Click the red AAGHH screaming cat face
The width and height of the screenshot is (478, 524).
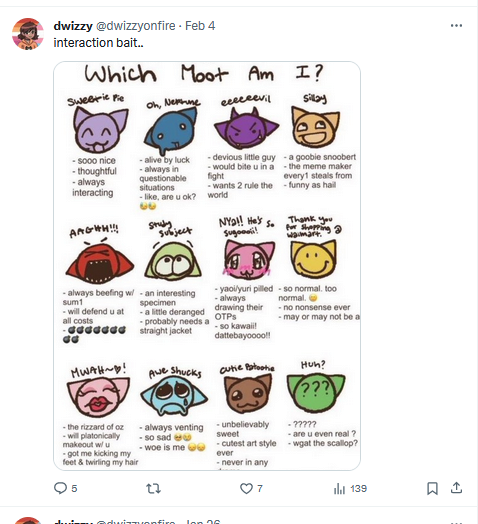point(100,262)
